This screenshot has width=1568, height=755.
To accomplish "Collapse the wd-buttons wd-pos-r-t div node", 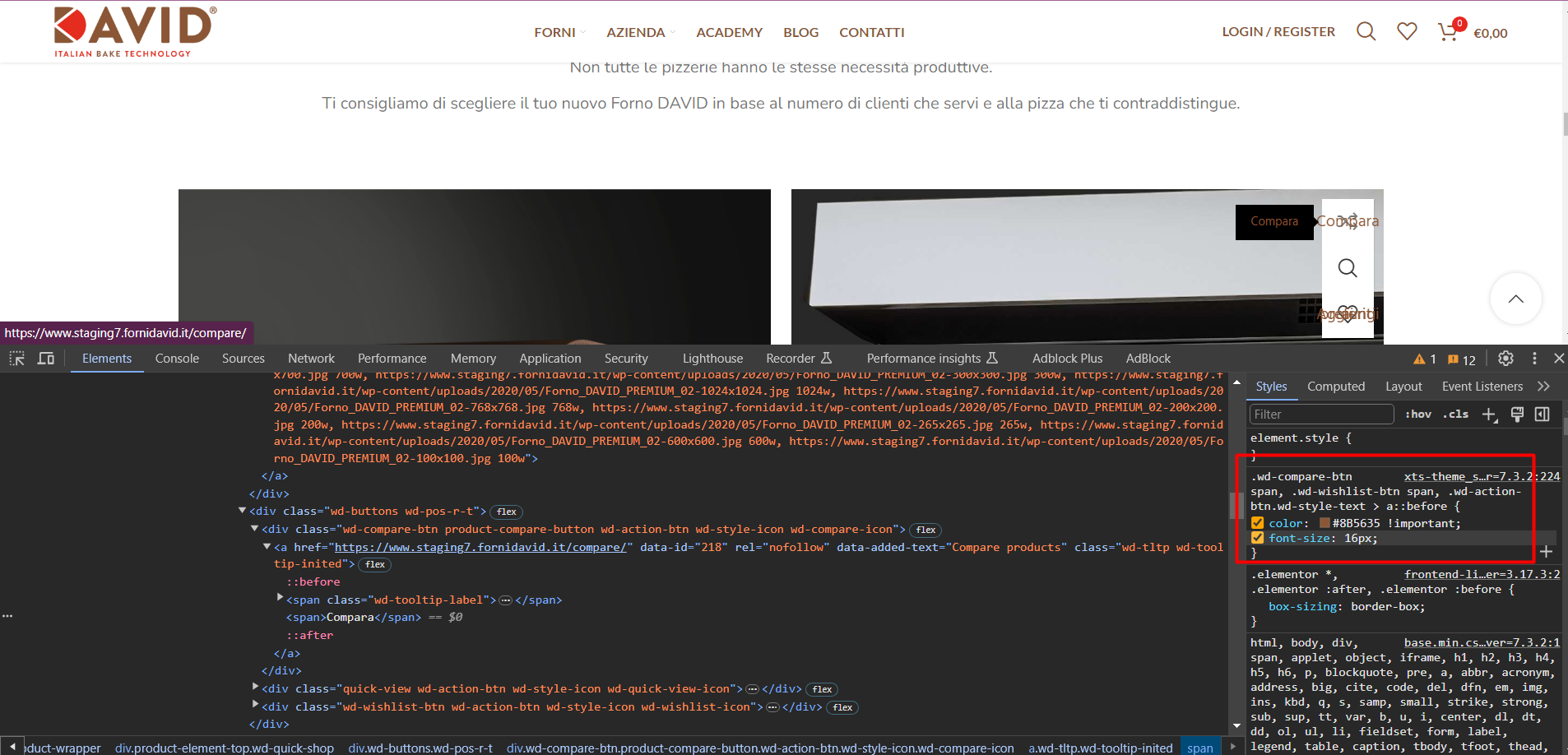I will 242,511.
